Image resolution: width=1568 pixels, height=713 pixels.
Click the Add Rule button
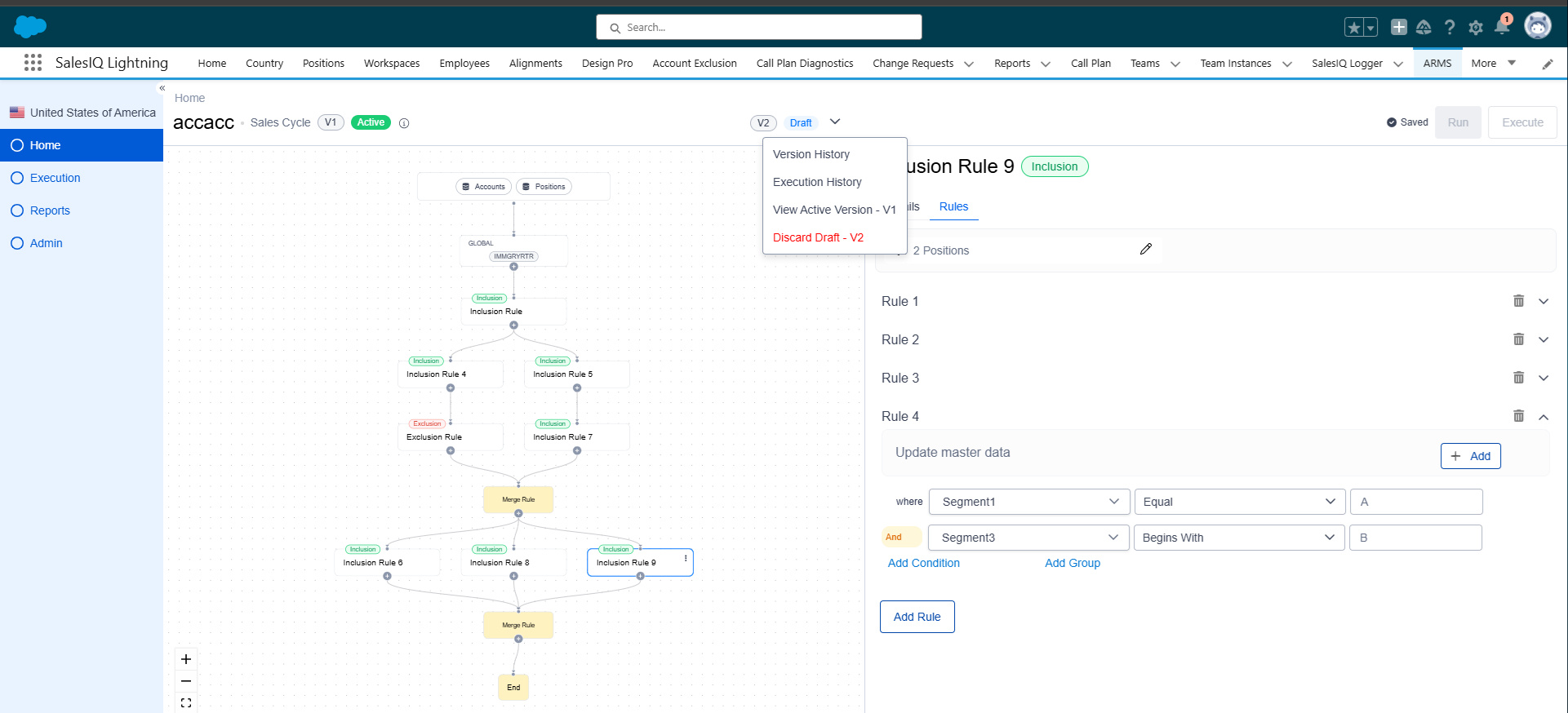pyautogui.click(x=917, y=617)
